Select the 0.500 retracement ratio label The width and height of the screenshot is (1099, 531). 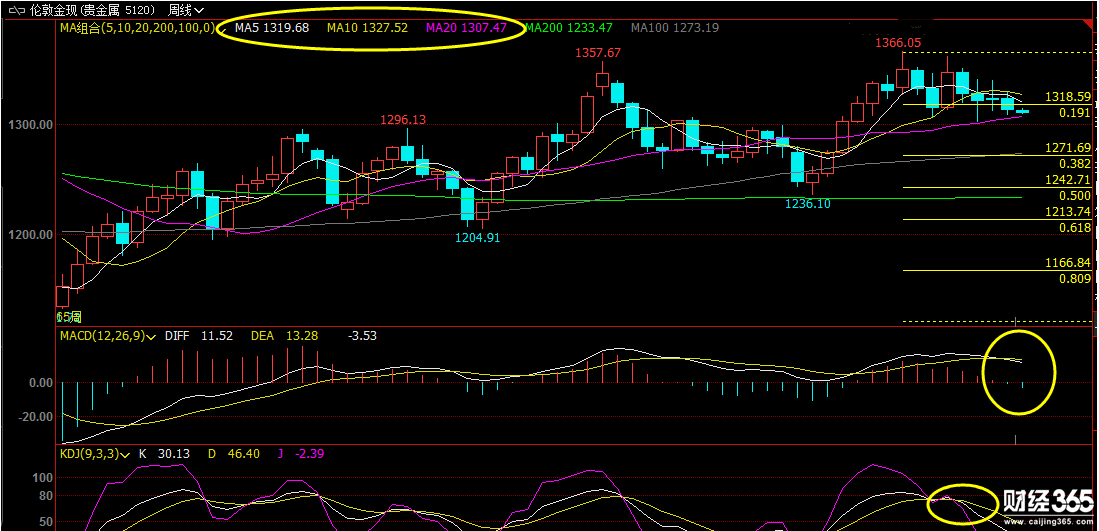pyautogui.click(x=1074, y=195)
